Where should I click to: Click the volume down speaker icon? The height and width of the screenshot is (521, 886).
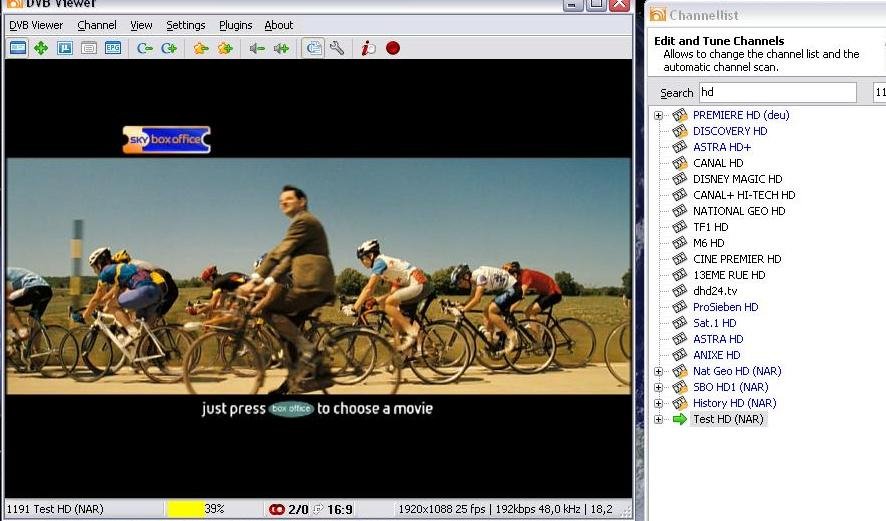point(257,48)
